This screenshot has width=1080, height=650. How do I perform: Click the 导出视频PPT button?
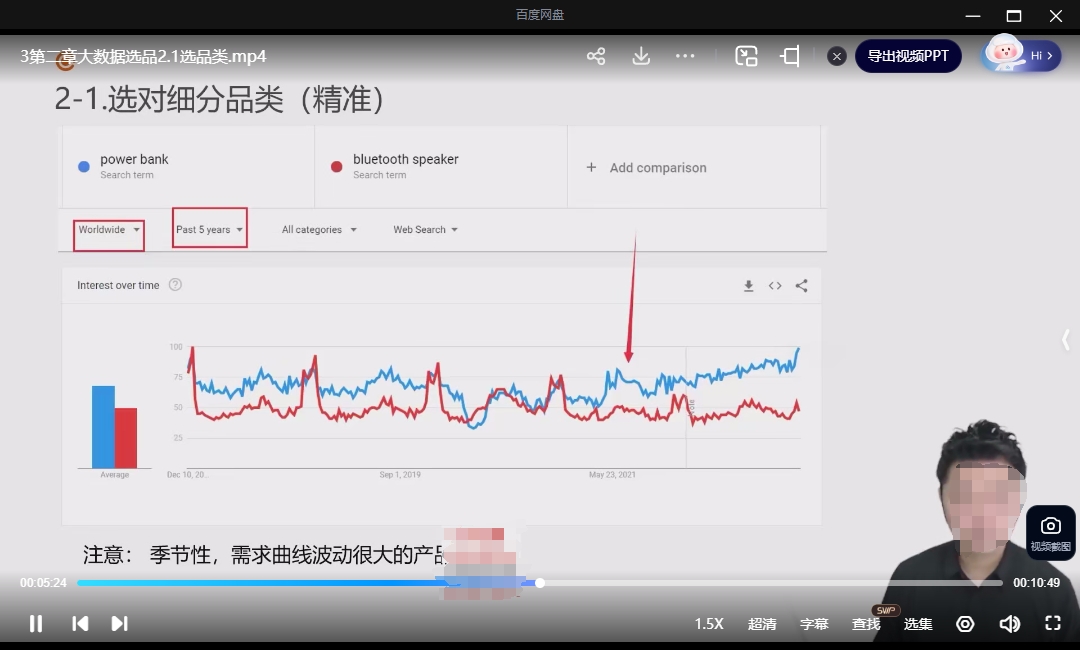click(x=907, y=56)
